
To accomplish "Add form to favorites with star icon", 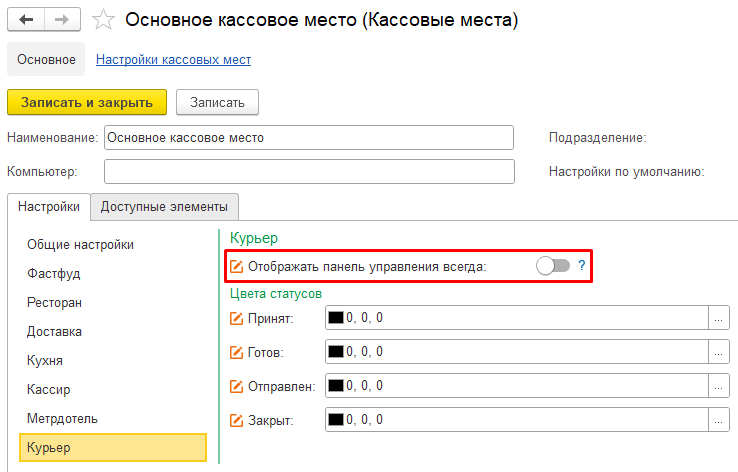I will (103, 20).
